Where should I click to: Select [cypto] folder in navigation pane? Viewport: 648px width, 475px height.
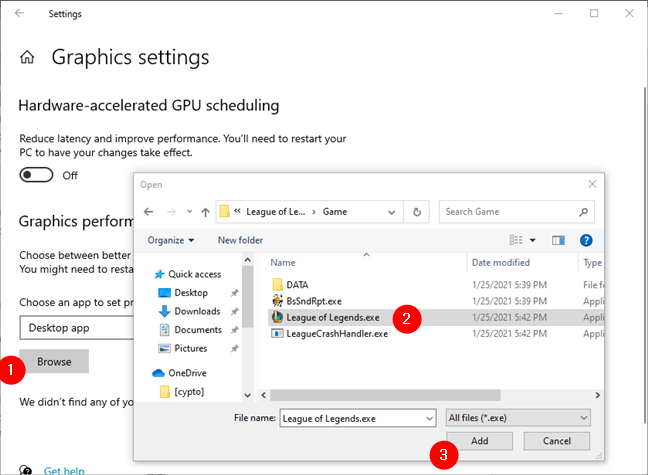182,391
